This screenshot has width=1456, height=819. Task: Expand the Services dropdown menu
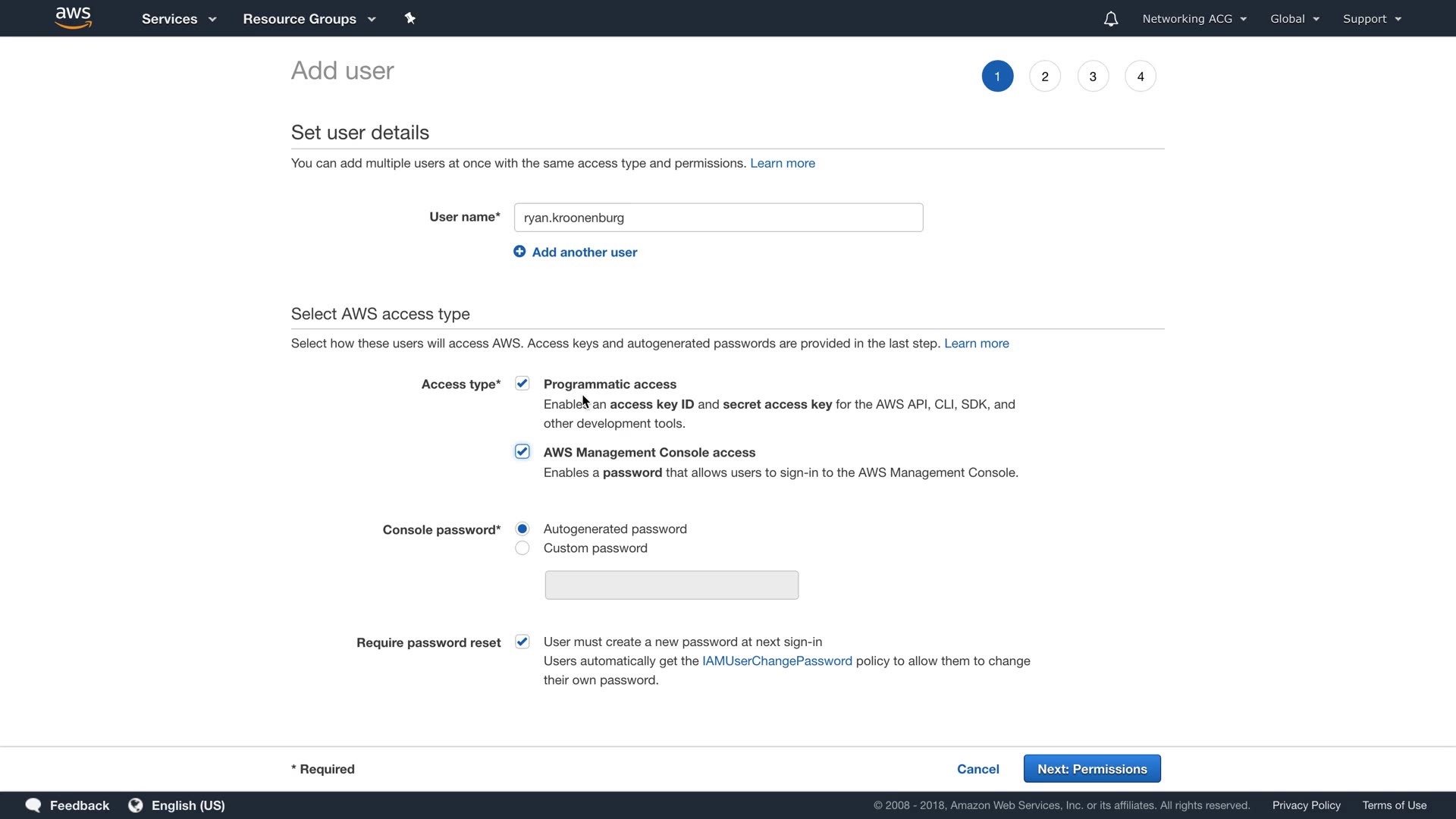click(179, 19)
